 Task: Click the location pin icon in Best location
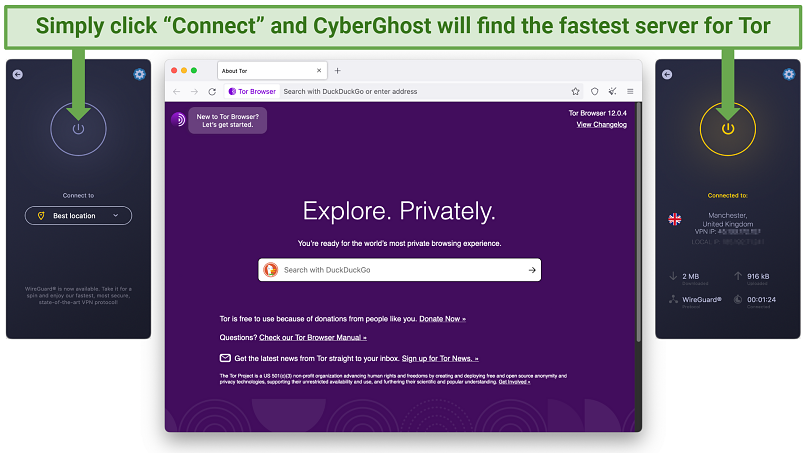point(41,216)
